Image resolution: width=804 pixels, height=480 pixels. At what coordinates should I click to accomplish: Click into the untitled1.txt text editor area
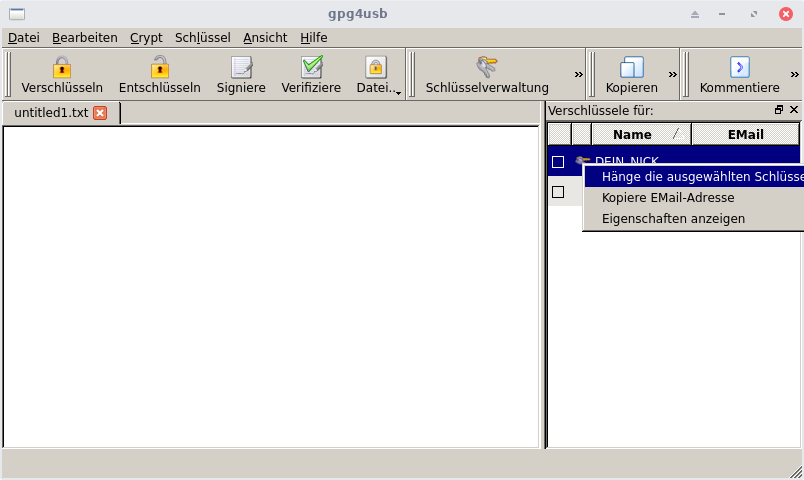tap(272, 287)
